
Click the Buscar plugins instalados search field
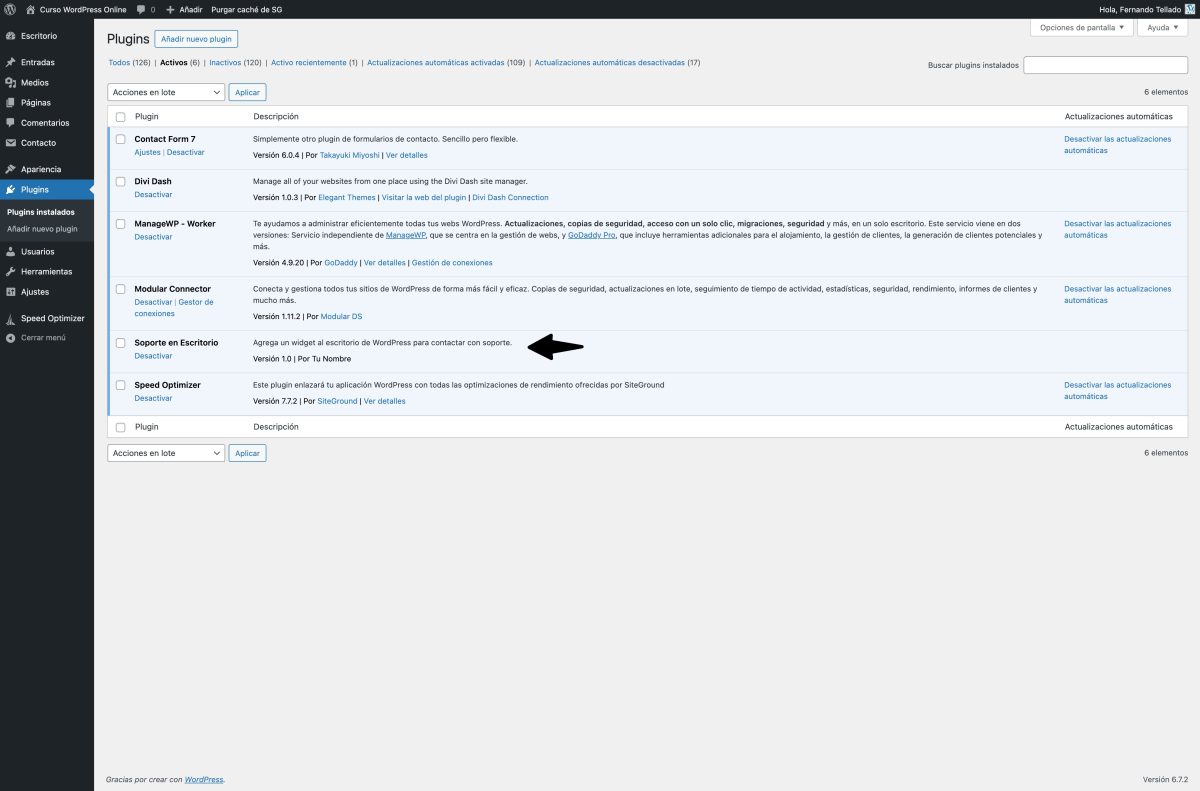(x=1105, y=63)
